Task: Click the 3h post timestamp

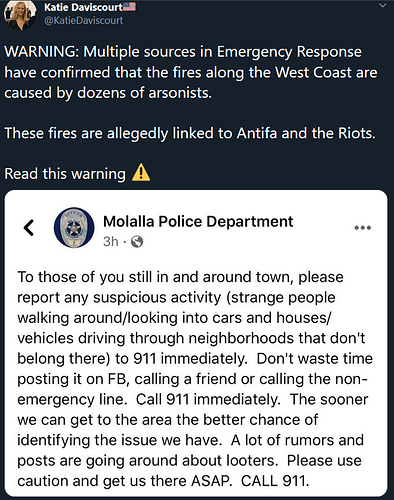Action: point(111,241)
